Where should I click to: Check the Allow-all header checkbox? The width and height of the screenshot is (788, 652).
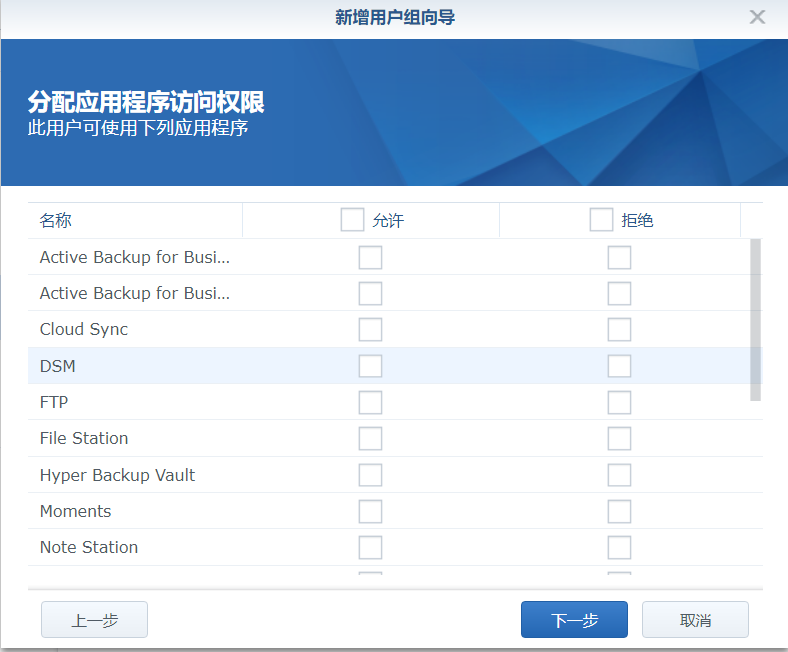pyautogui.click(x=352, y=220)
